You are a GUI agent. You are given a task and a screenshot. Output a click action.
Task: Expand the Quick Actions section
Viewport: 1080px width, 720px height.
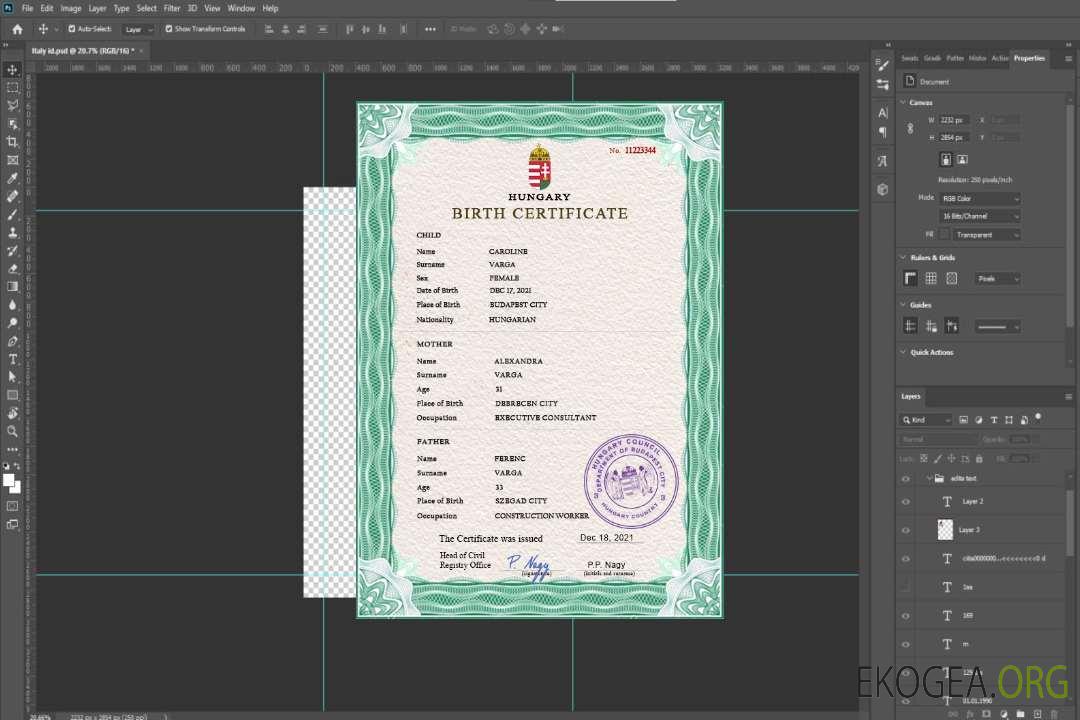903,352
